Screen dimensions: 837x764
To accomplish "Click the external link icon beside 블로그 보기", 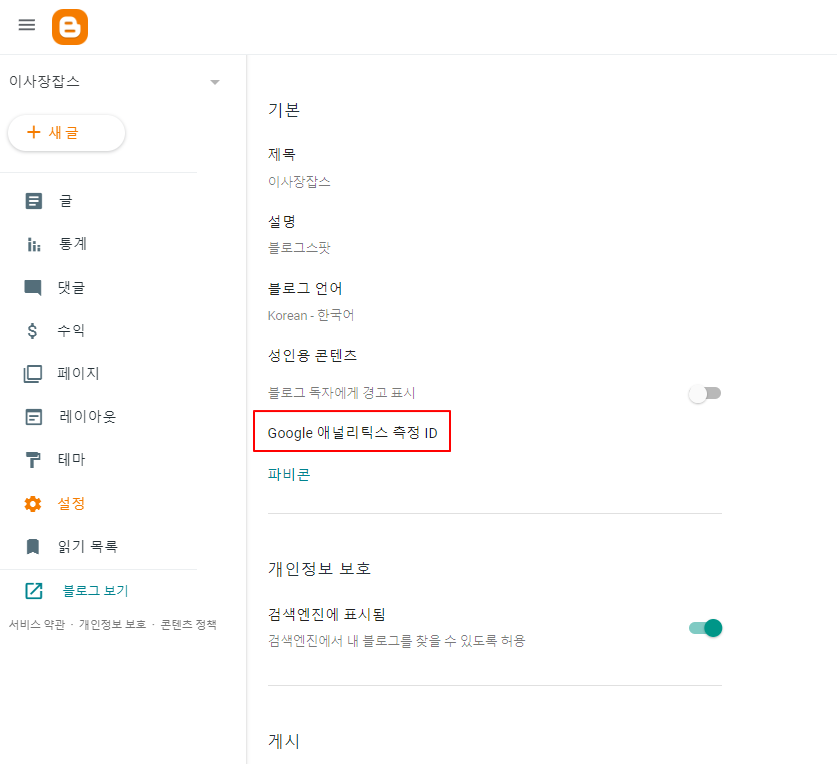I will 34,591.
